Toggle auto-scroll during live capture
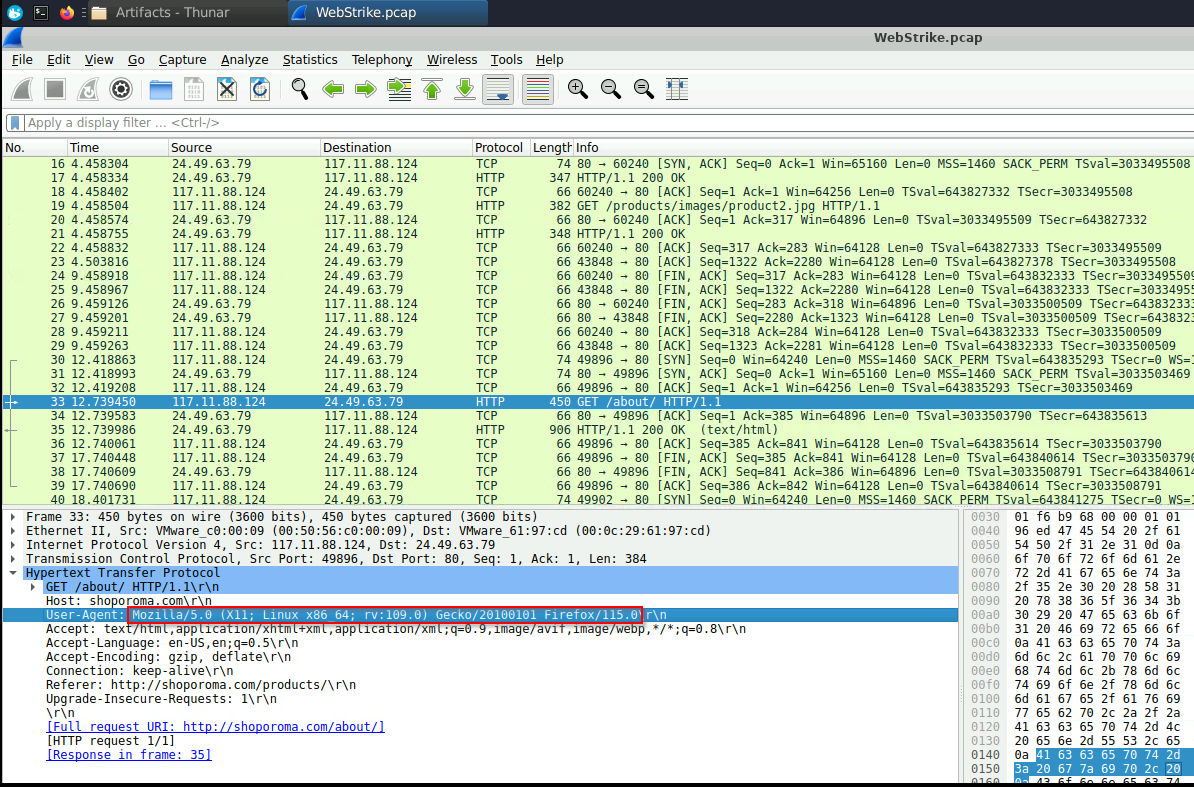Screen dimensions: 1194x787 click(498, 89)
